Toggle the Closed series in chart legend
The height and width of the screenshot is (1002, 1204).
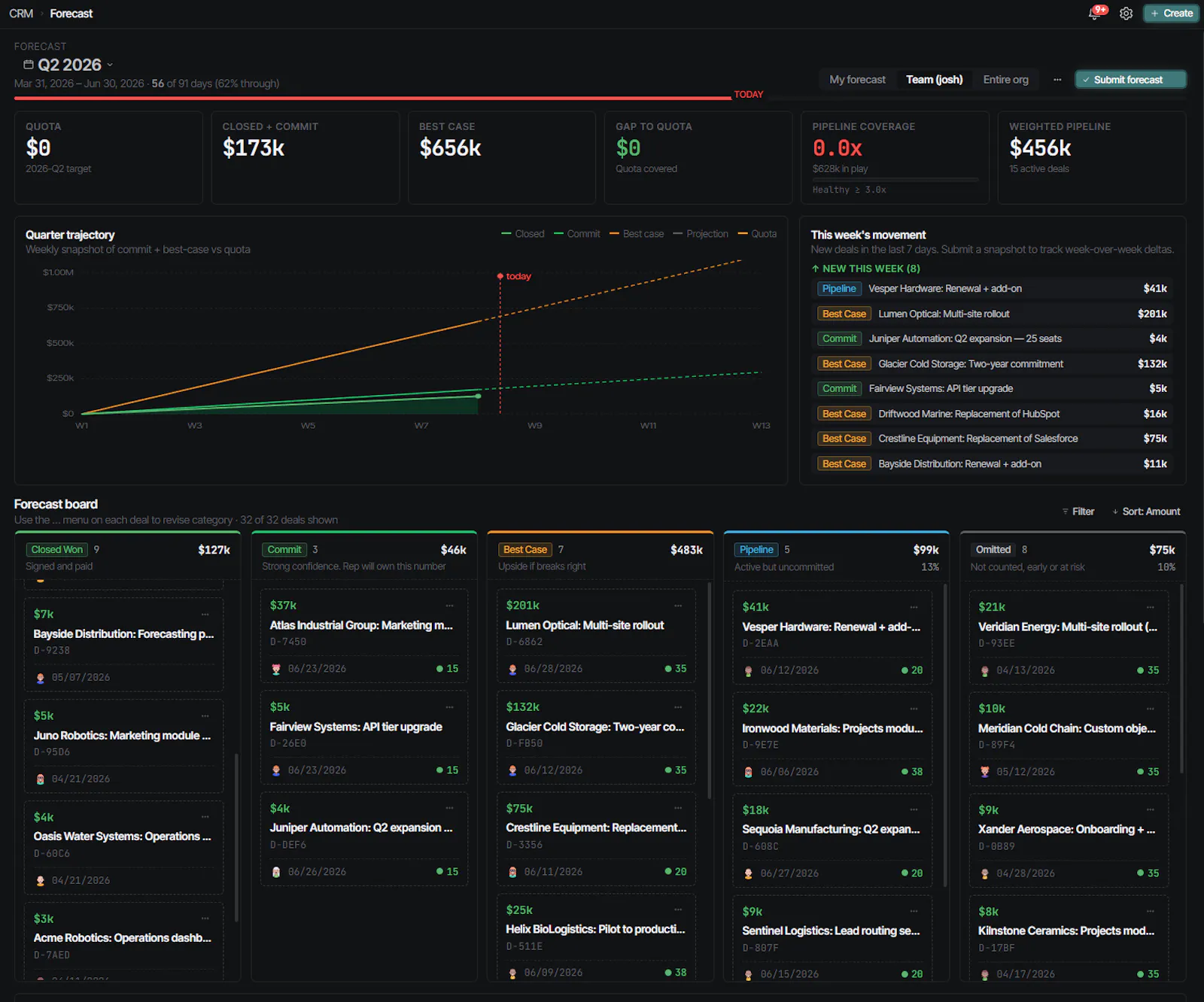(x=523, y=234)
